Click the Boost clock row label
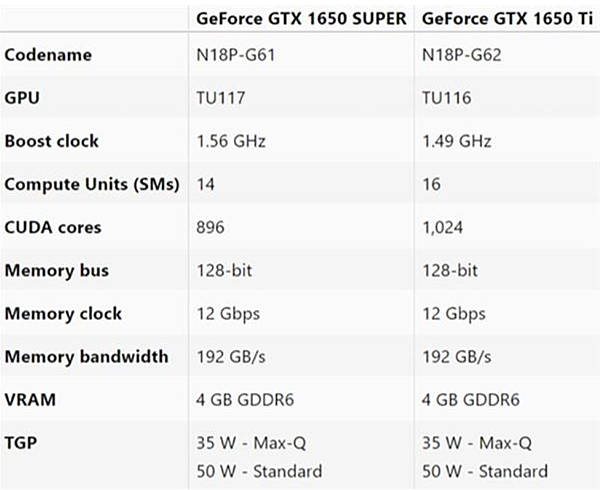This screenshot has width=600, height=490. [x=52, y=141]
